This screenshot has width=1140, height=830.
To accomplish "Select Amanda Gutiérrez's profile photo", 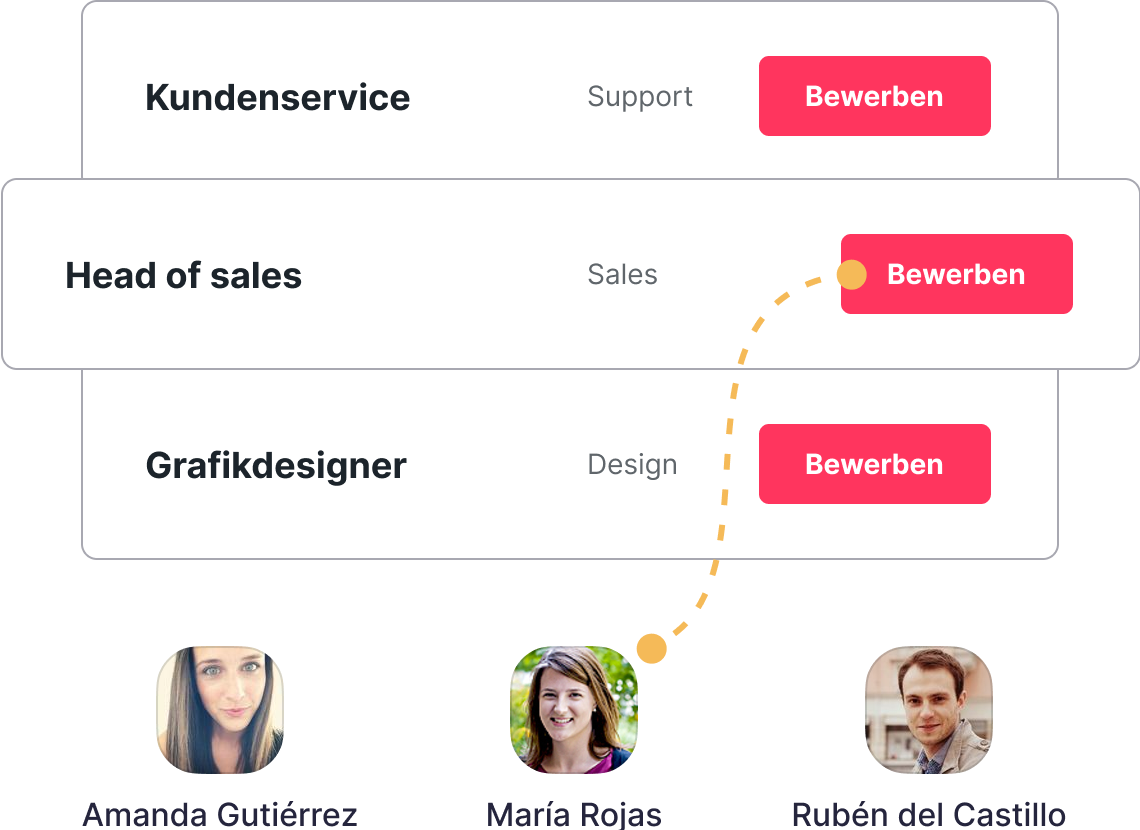I will pyautogui.click(x=220, y=709).
